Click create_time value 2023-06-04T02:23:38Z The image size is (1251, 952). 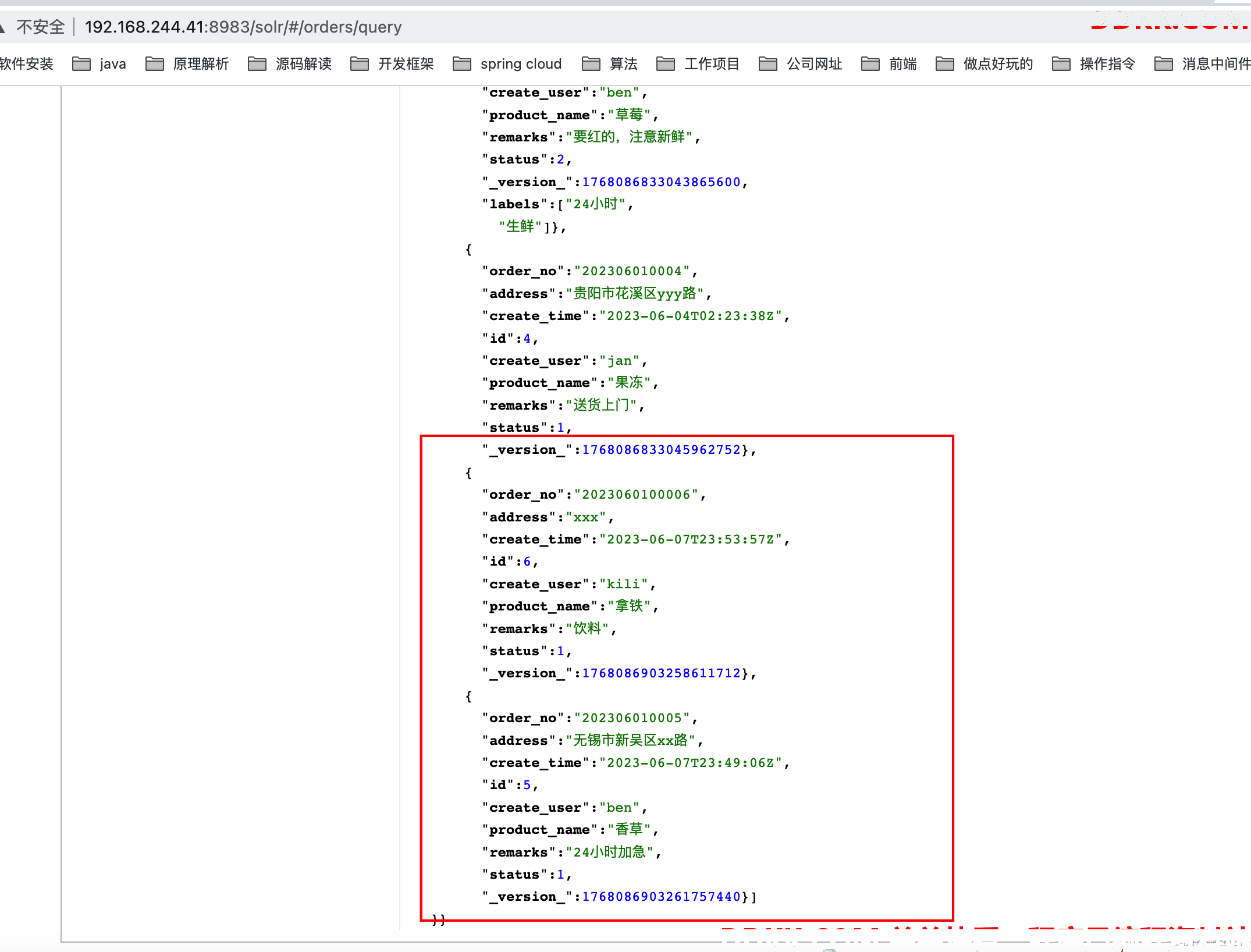tap(691, 316)
